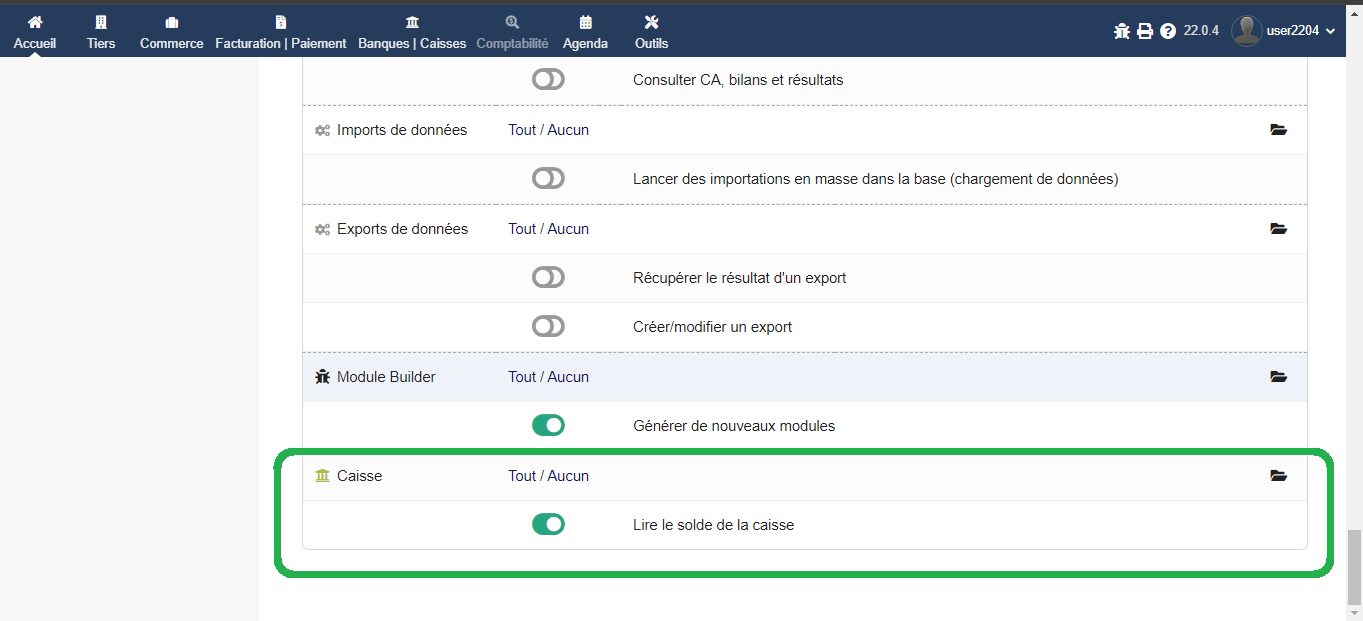Click folder icon in Caisse row
This screenshot has height=621, width=1363.
tap(1278, 476)
